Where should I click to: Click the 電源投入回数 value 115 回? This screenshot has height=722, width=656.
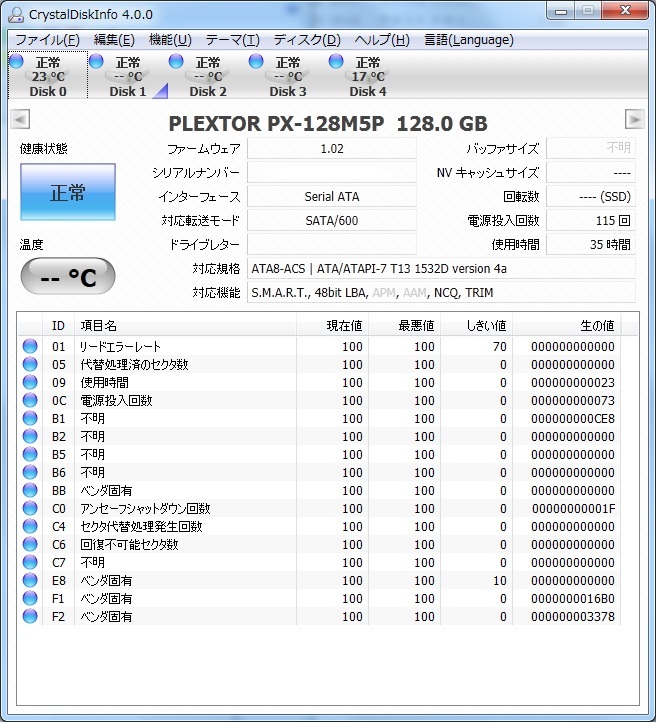(591, 221)
